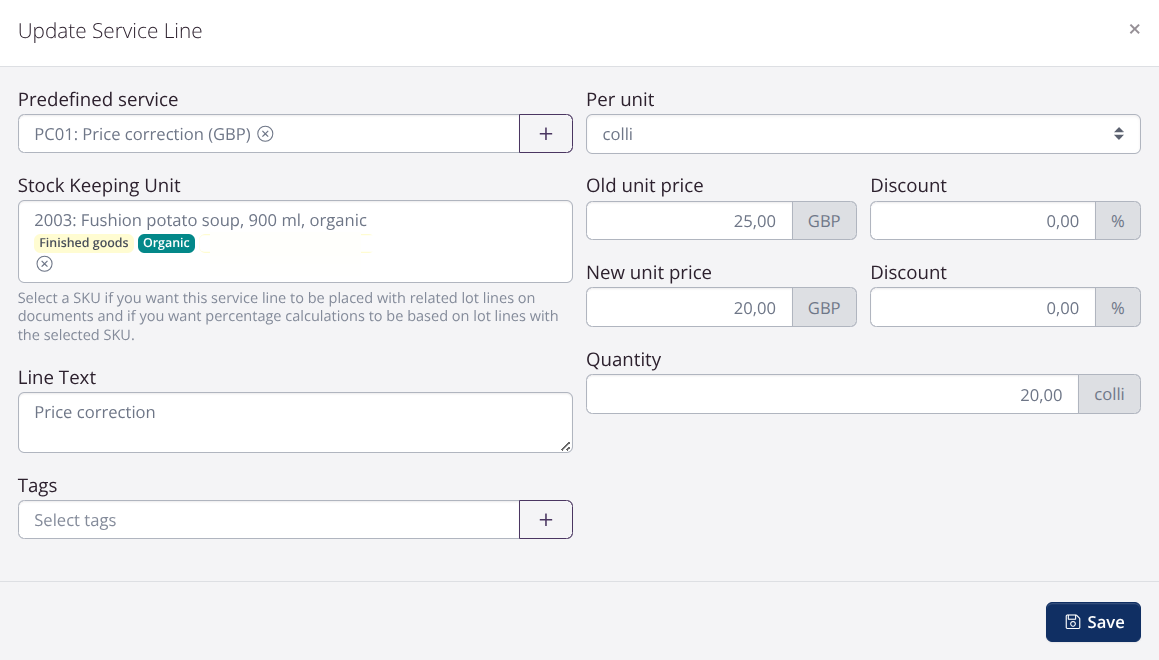Open the Per unit dropdown
The width and height of the screenshot is (1159, 660).
point(863,133)
